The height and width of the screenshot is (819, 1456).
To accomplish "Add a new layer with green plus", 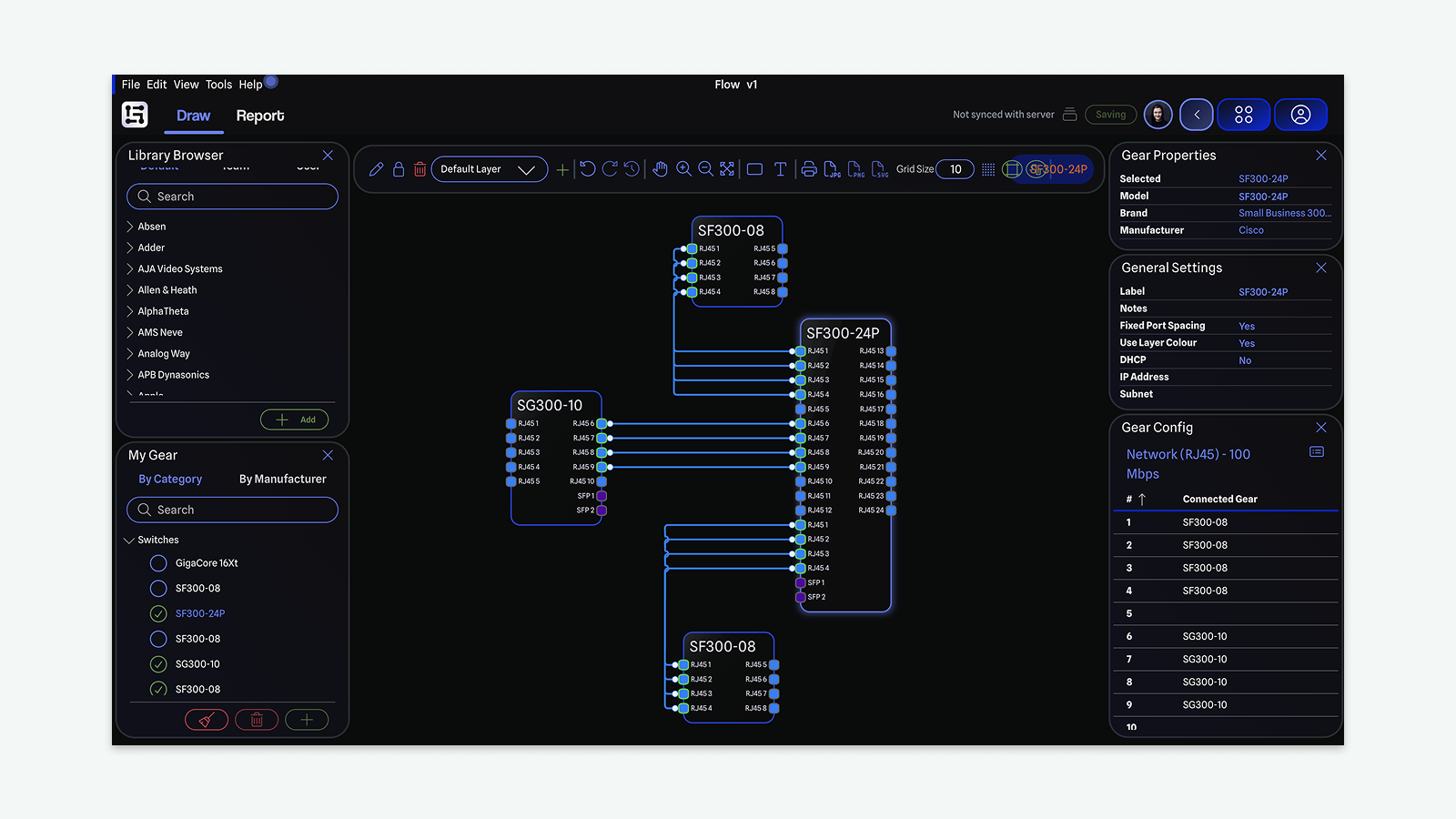I will pos(562,169).
